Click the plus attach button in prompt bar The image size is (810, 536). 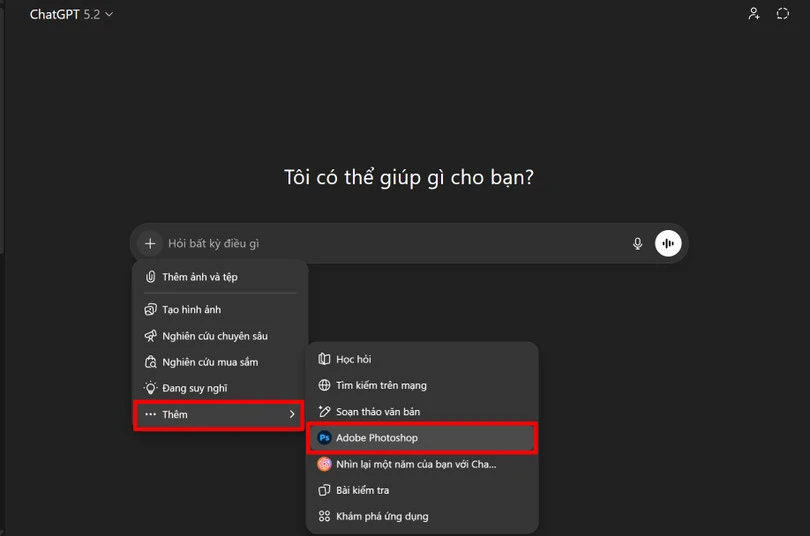pos(150,243)
